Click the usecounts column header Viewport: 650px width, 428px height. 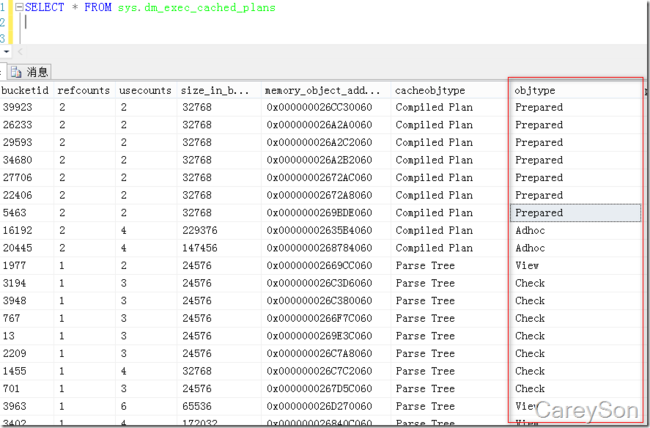click(x=145, y=90)
